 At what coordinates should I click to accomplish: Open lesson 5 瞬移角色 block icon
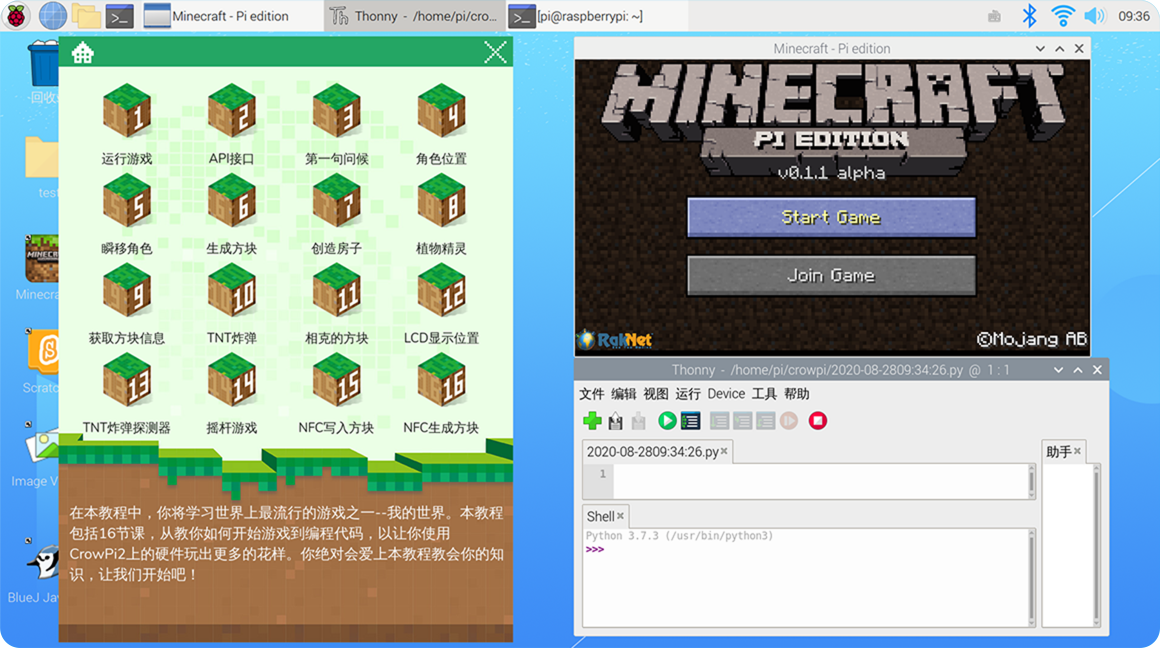pyautogui.click(x=127, y=200)
